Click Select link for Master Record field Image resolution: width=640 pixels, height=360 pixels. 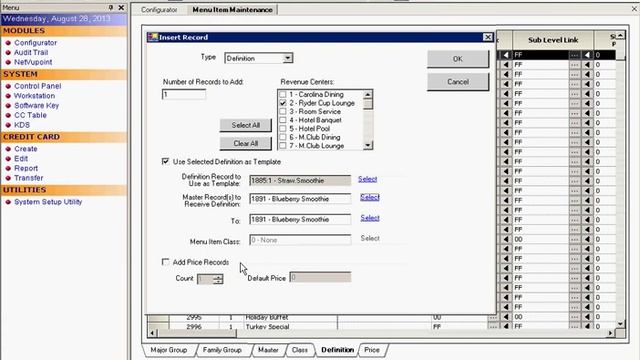pos(370,197)
